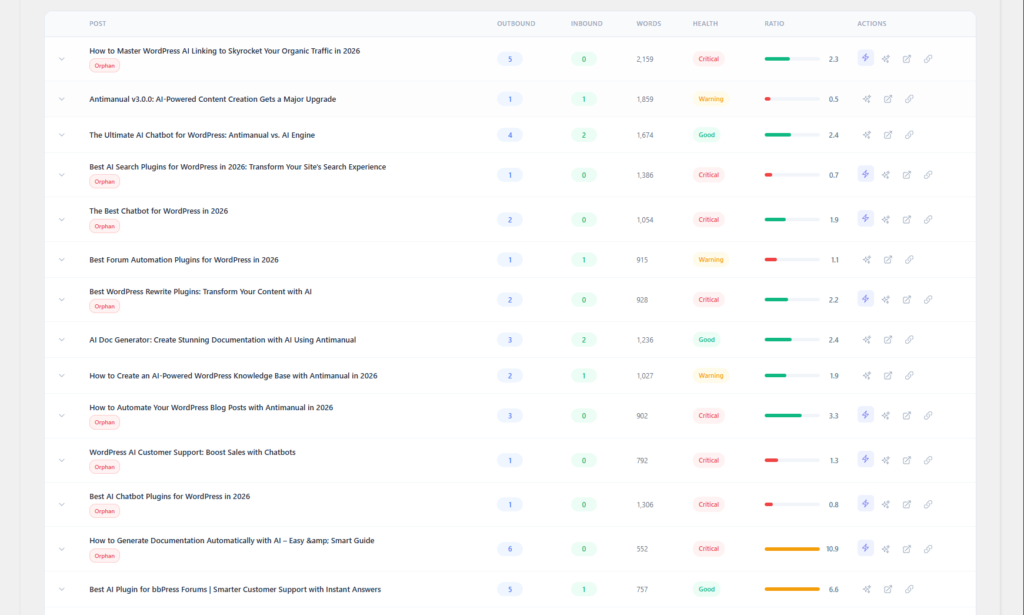Expand the How to Automate Your WordPress Blog Posts row
The image size is (1024, 615).
coord(61,414)
